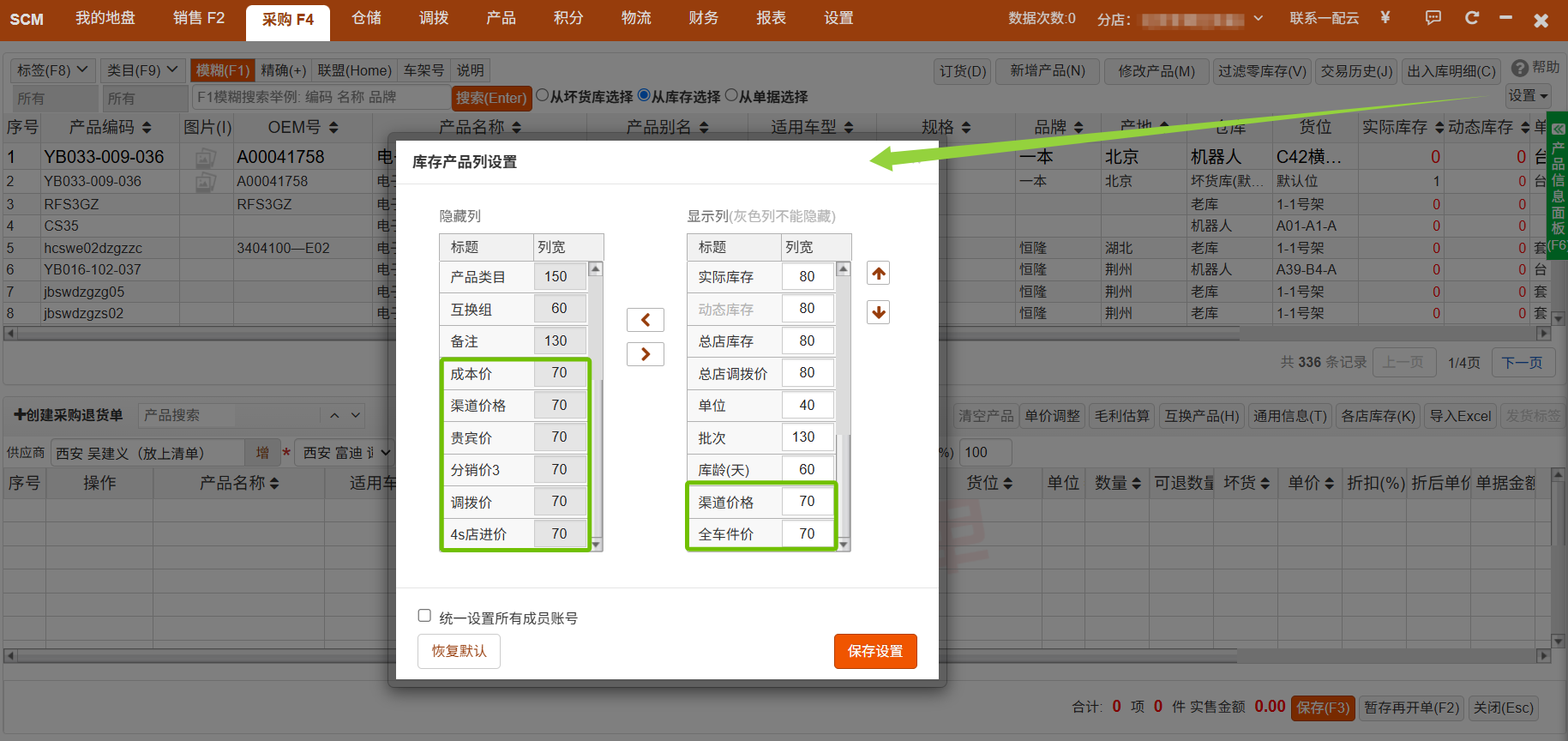
Task: Expand the product search down chevron
Action: [x=356, y=415]
